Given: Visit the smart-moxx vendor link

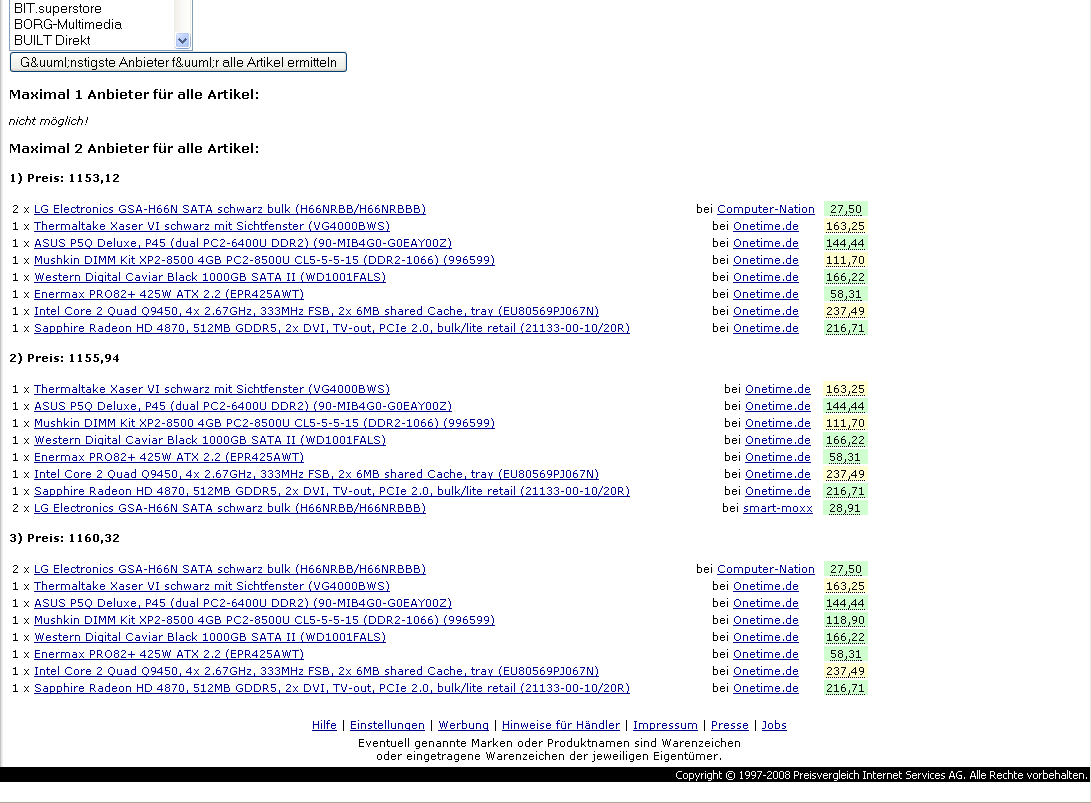Looking at the screenshot, I should coord(778,508).
